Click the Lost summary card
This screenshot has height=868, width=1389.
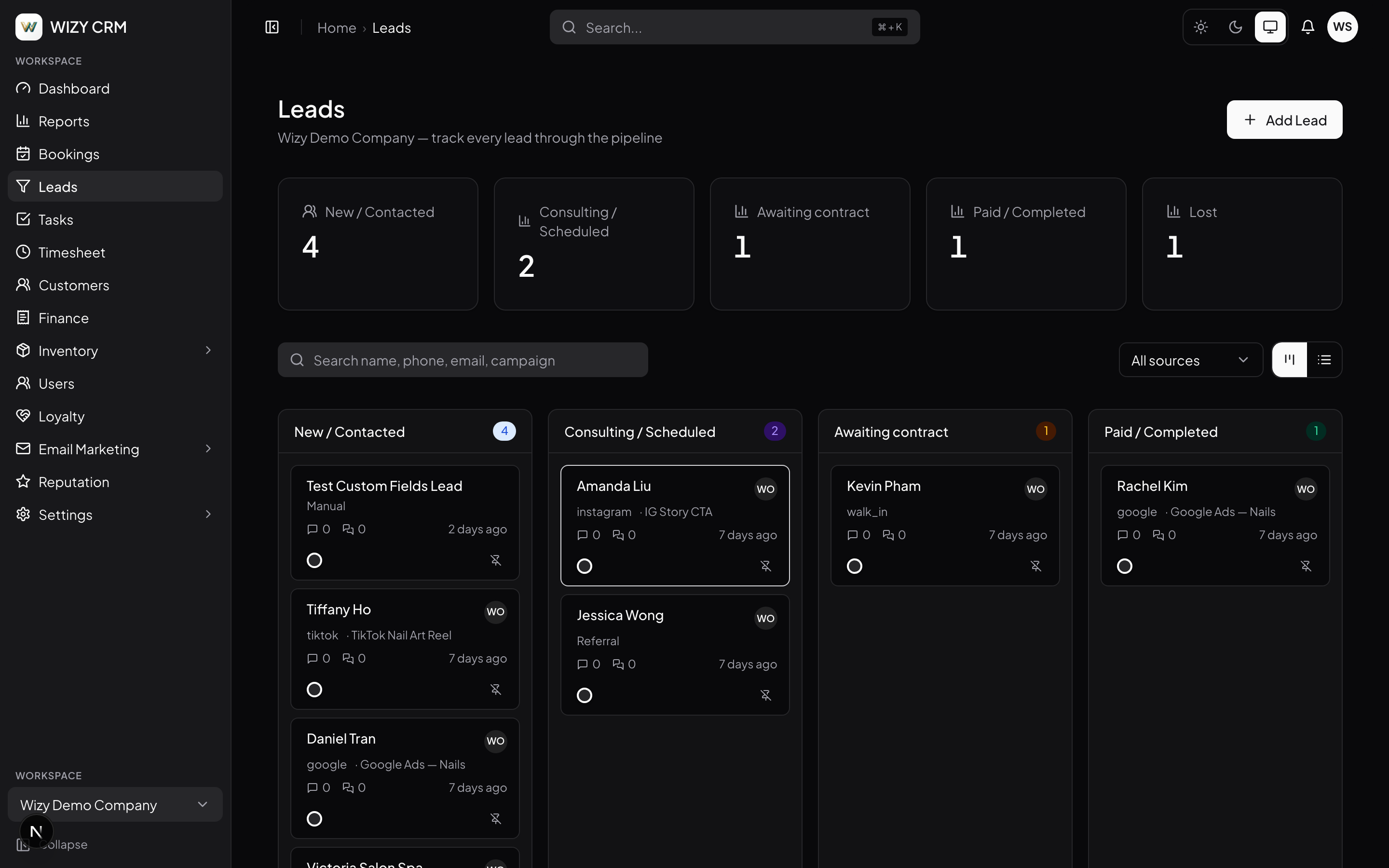point(1242,244)
